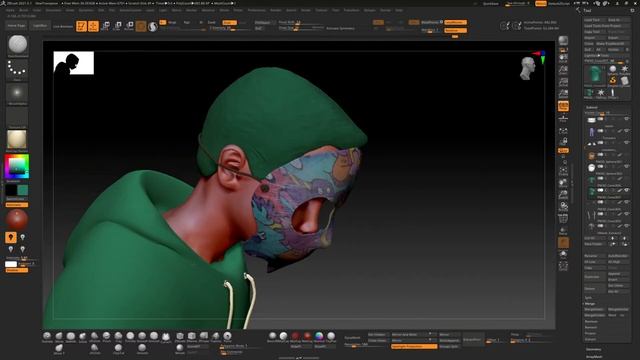Select the Draw mode icon
The width and height of the screenshot is (640, 360).
[x=93, y=26]
